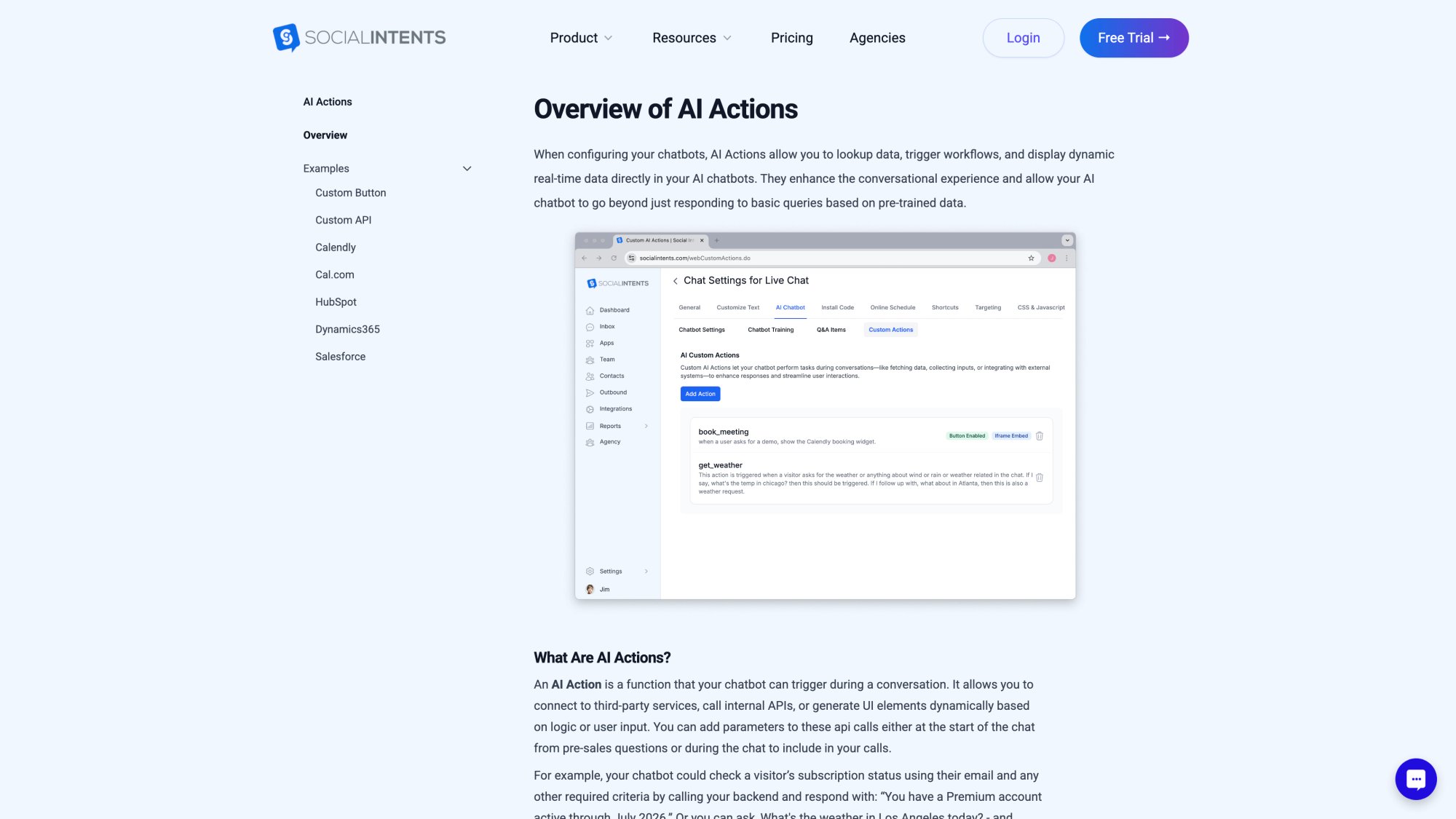Expand the Product menu dropdown
This screenshot has height=819, width=1456.
point(580,37)
